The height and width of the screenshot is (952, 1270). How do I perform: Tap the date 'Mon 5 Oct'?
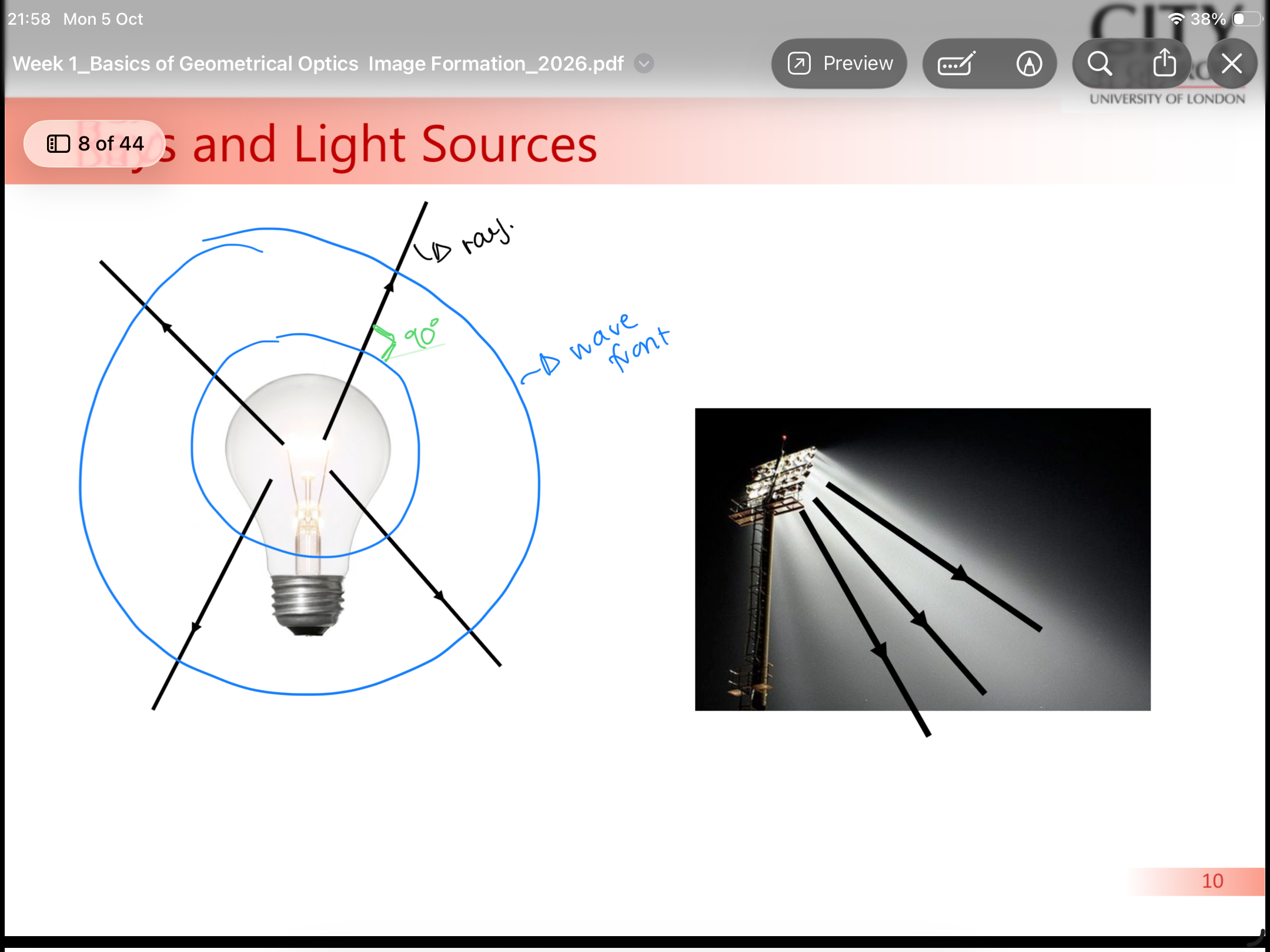[x=103, y=19]
